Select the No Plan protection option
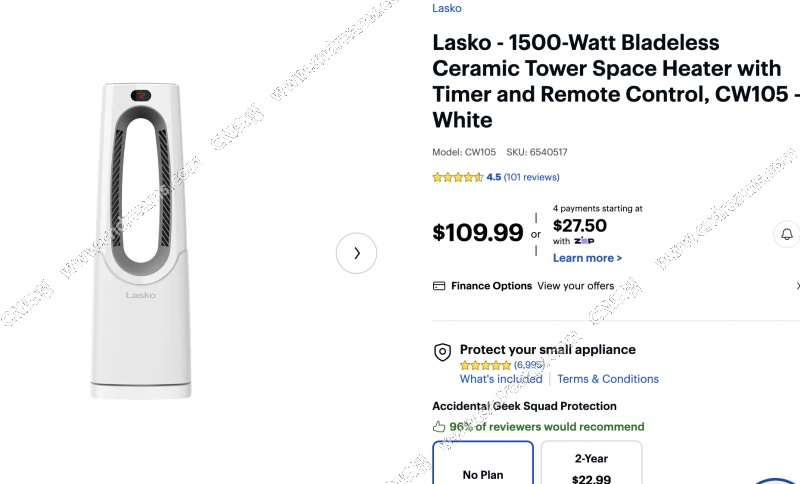Viewport: 800px width, 484px height. (x=483, y=465)
